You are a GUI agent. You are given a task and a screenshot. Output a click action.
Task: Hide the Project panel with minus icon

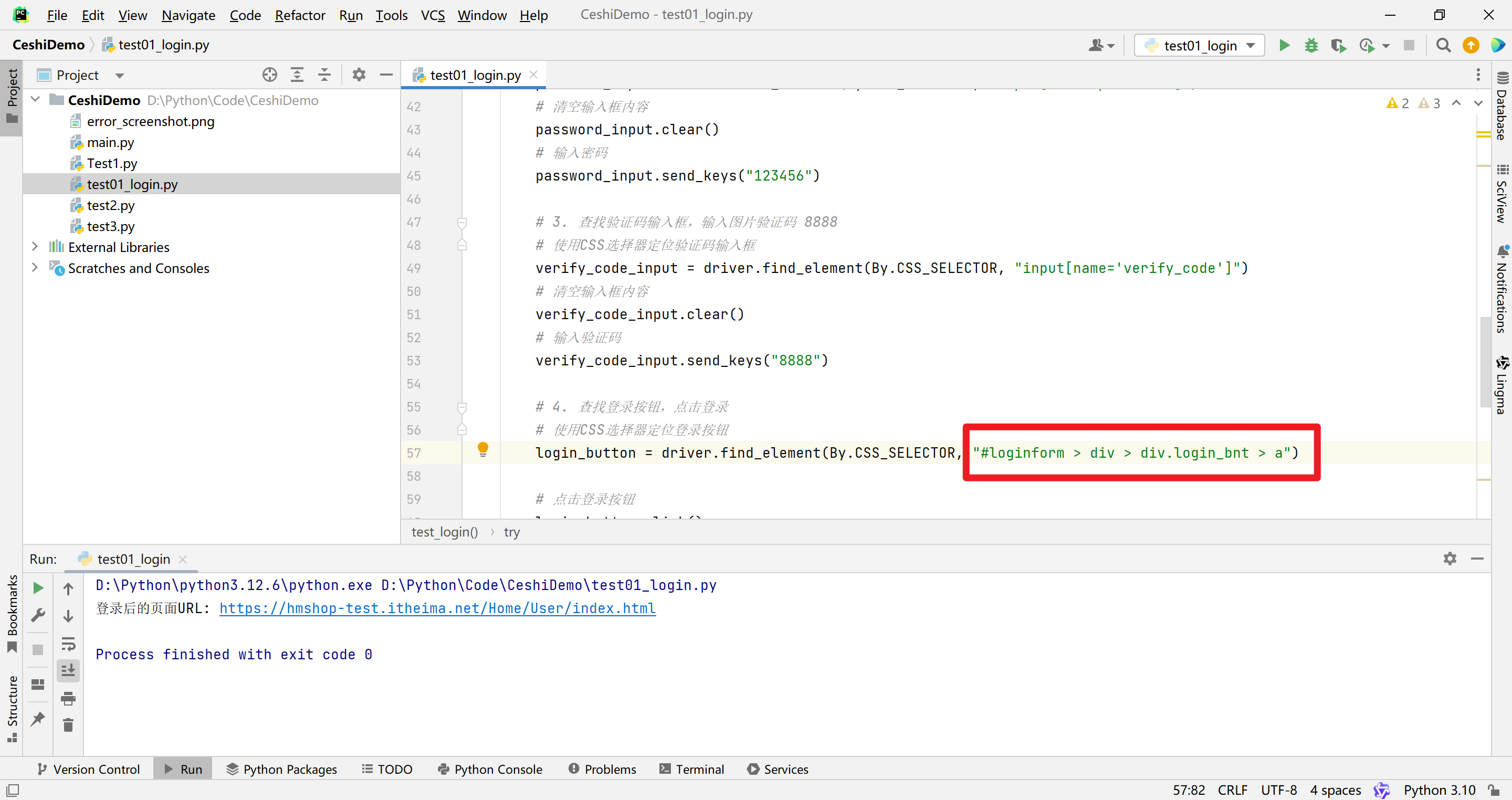click(386, 75)
